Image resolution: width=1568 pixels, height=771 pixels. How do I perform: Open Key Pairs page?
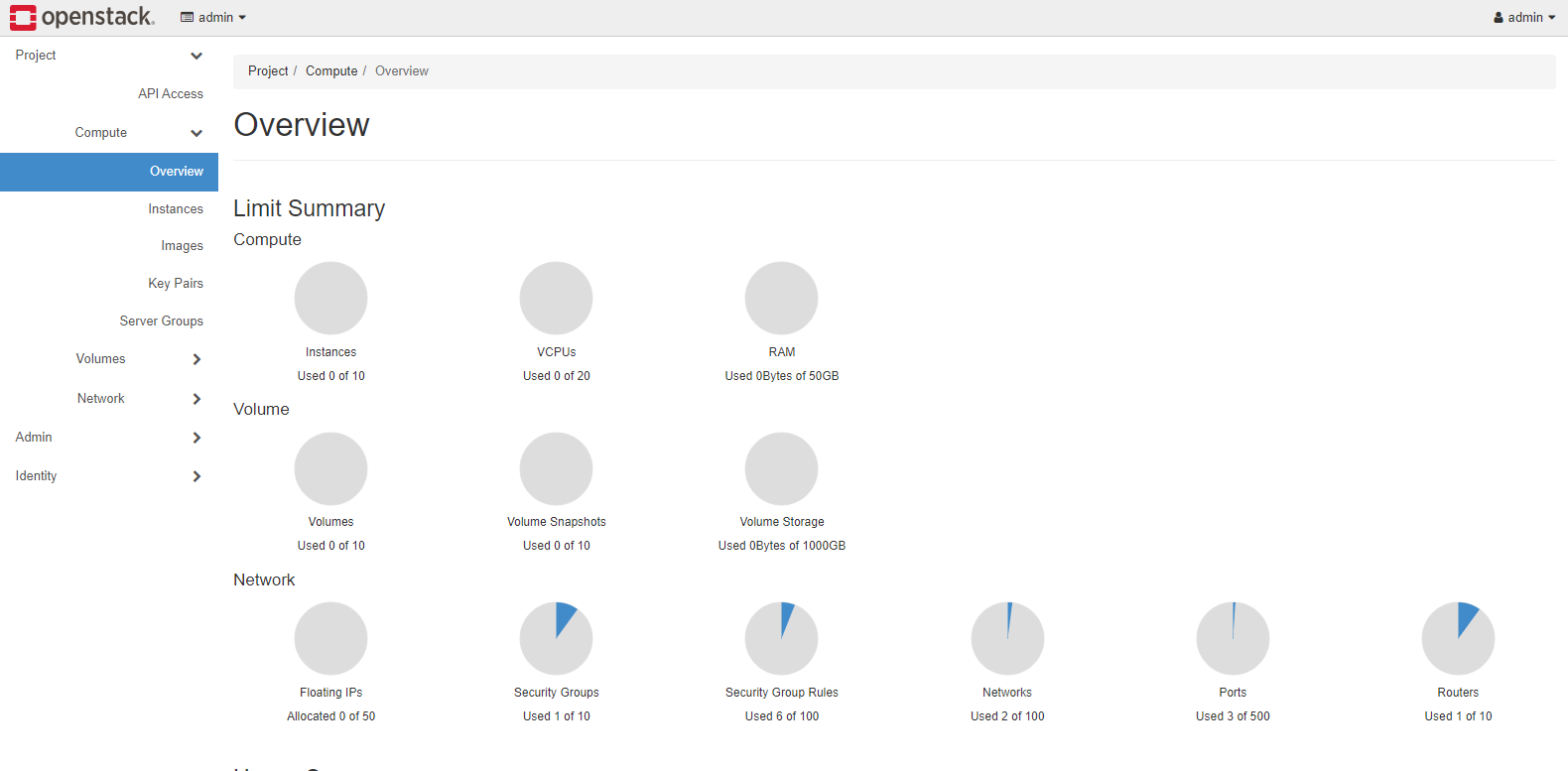[x=176, y=284]
